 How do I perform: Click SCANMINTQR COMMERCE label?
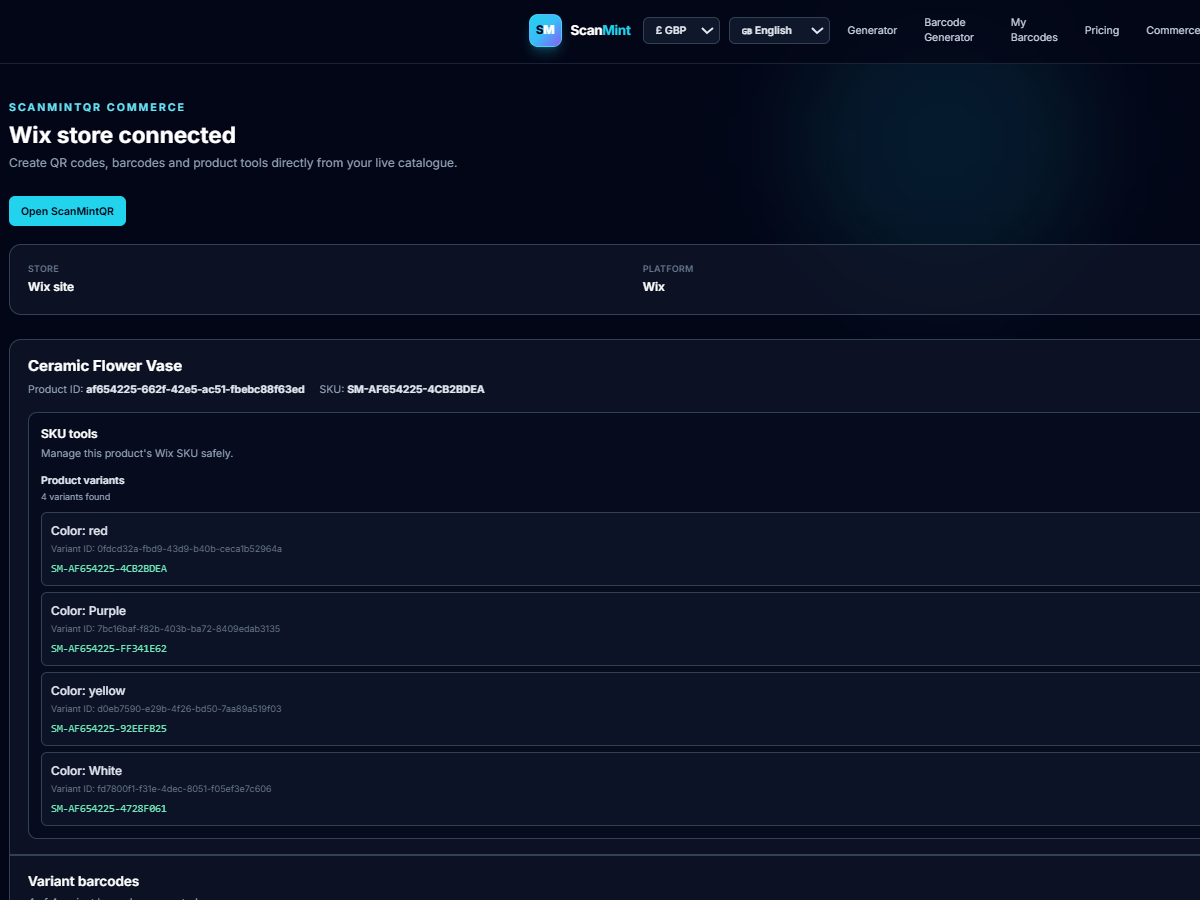point(97,107)
